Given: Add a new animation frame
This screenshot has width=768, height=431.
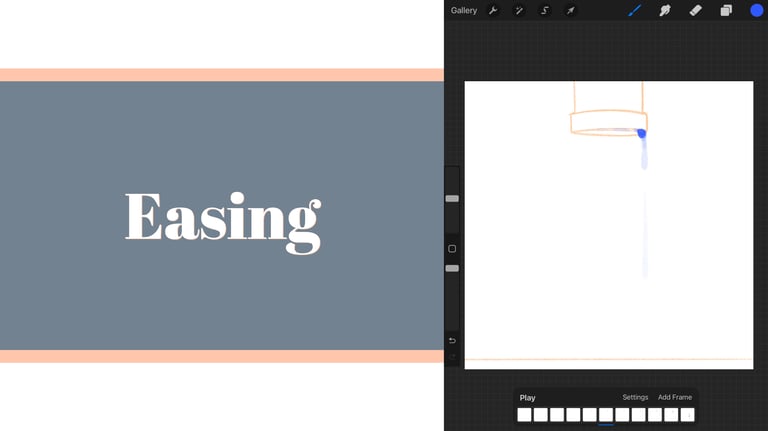Looking at the screenshot, I should [675, 397].
